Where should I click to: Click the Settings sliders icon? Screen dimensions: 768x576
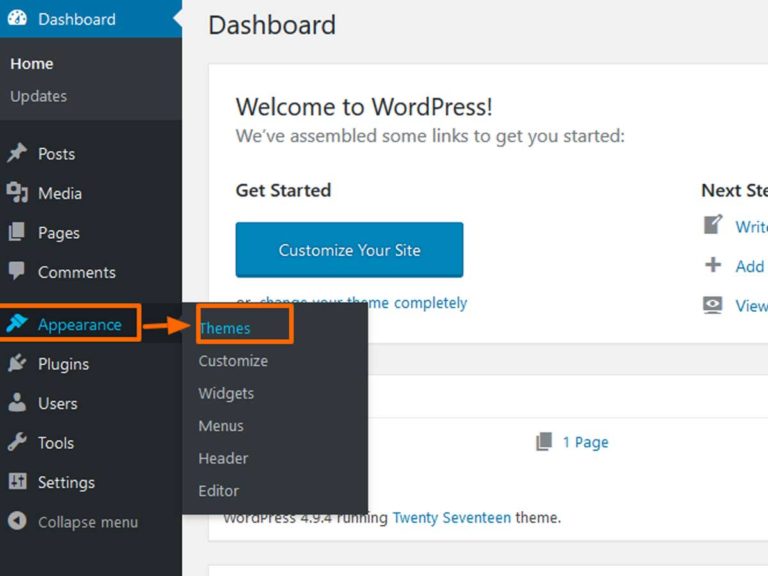[17, 481]
